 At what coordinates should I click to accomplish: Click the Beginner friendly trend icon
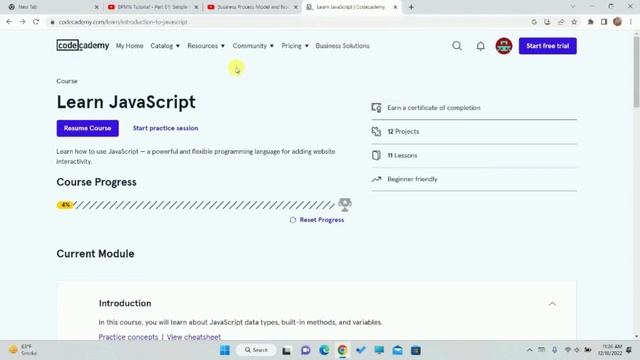tap(376, 179)
